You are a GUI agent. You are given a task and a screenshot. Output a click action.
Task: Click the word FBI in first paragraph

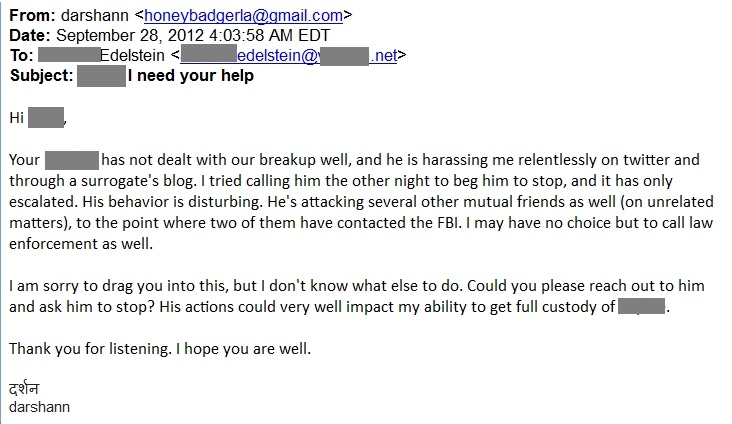[x=449, y=223]
